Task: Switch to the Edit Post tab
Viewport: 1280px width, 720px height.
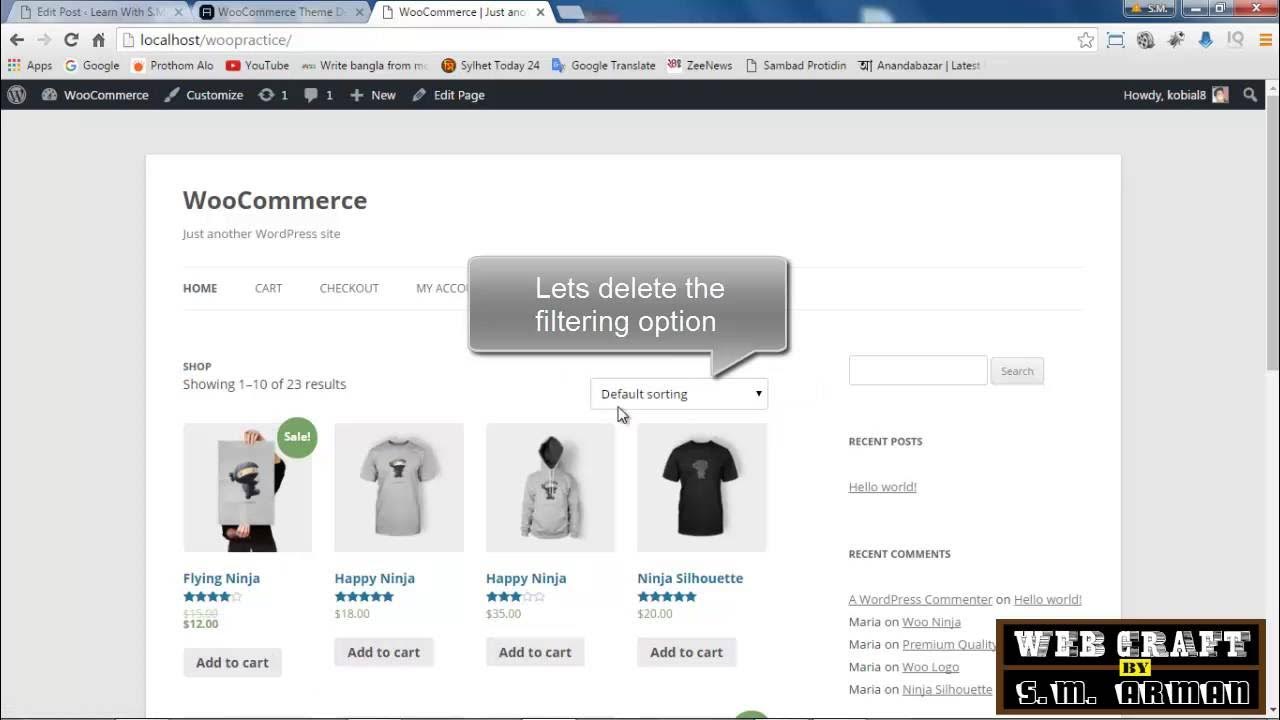Action: pos(100,12)
